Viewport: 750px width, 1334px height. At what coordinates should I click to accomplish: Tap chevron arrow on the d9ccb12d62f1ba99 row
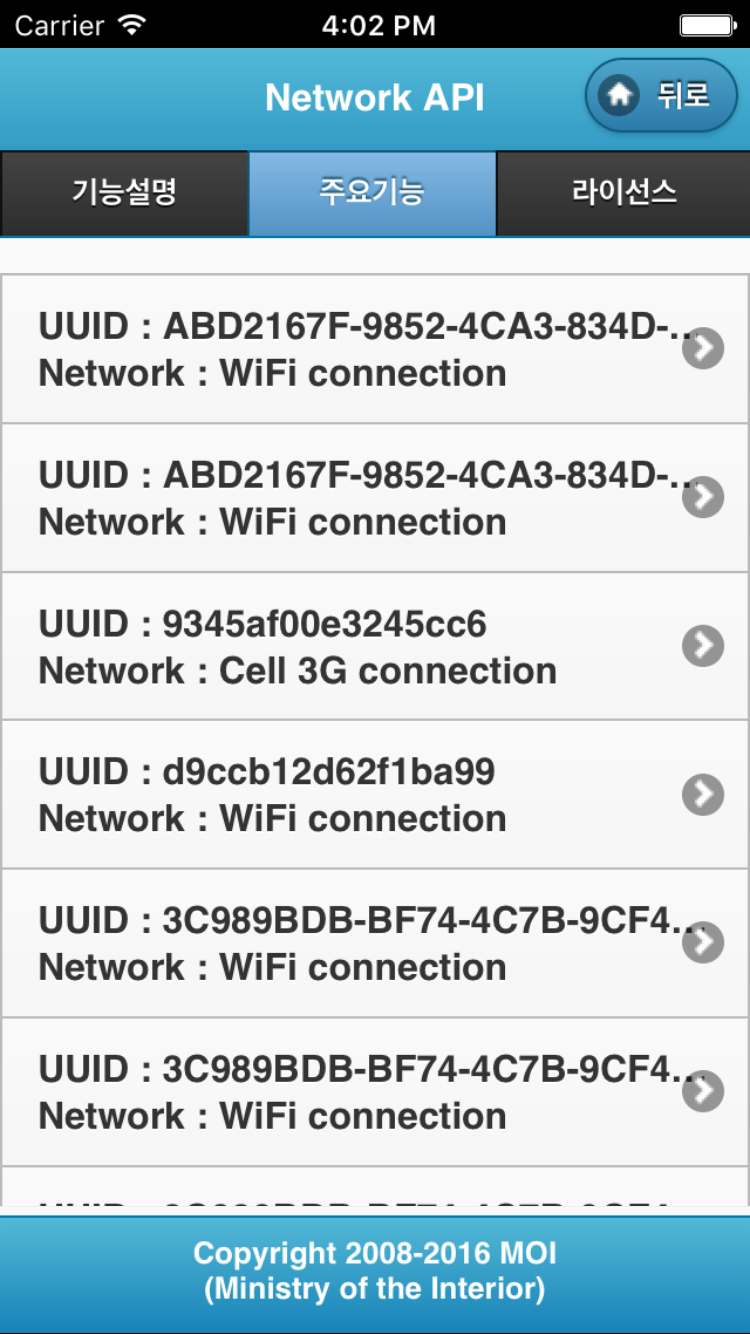(703, 794)
